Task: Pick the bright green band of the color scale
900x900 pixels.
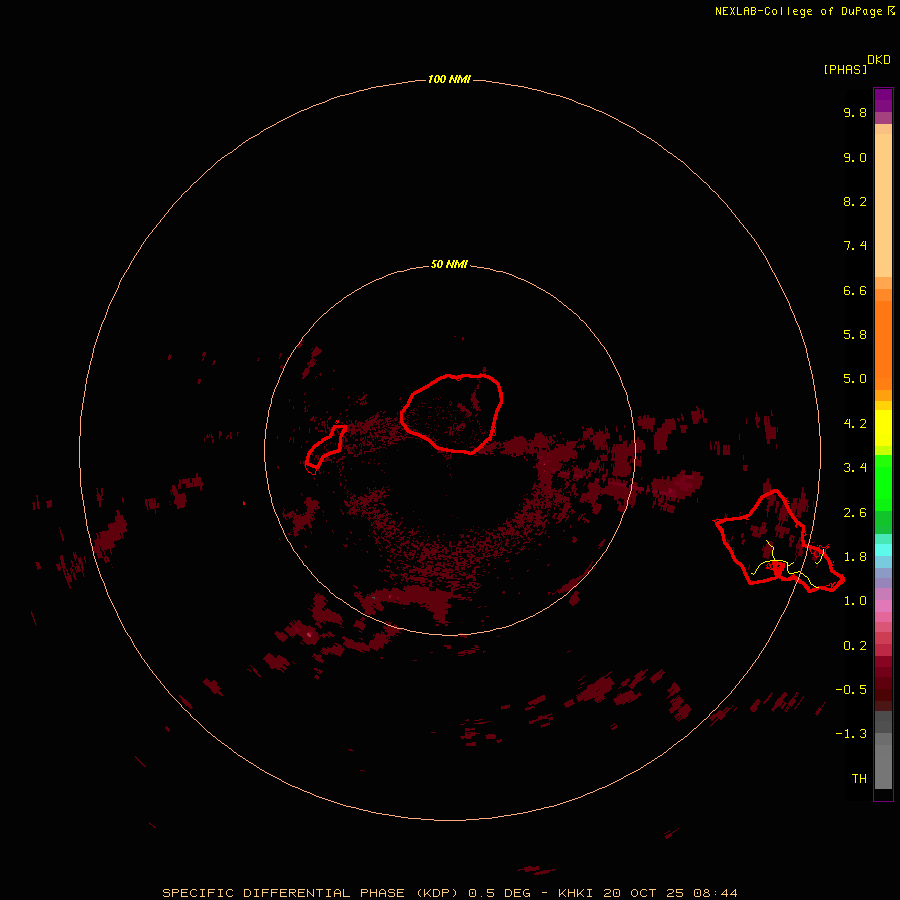Action: tap(883, 483)
